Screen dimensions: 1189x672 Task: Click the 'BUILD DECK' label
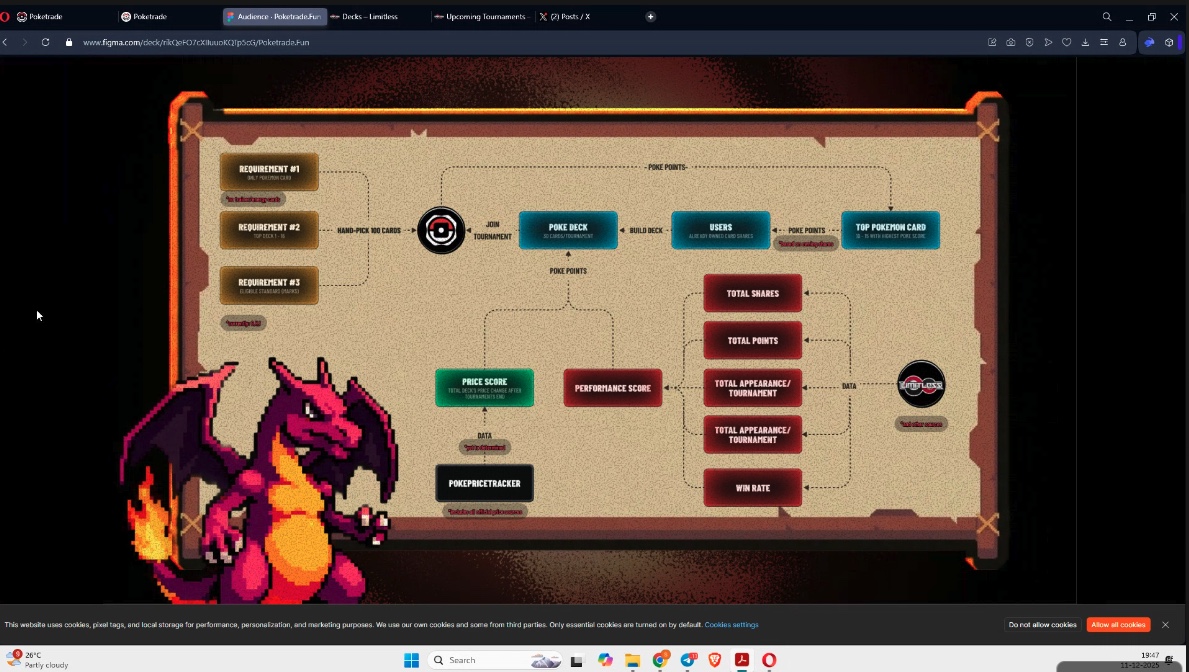click(x=646, y=230)
